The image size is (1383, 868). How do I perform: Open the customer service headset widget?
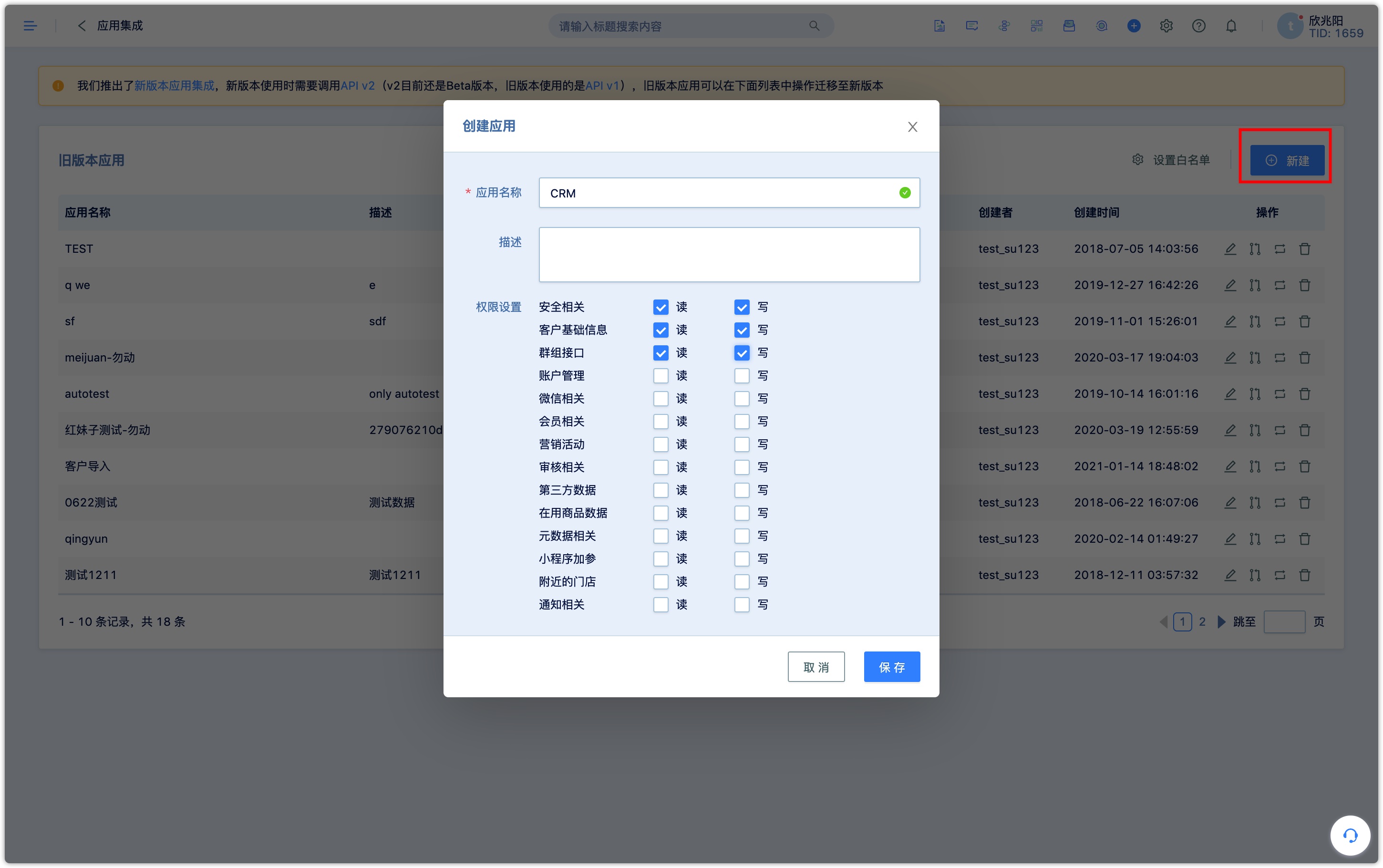pos(1350,835)
